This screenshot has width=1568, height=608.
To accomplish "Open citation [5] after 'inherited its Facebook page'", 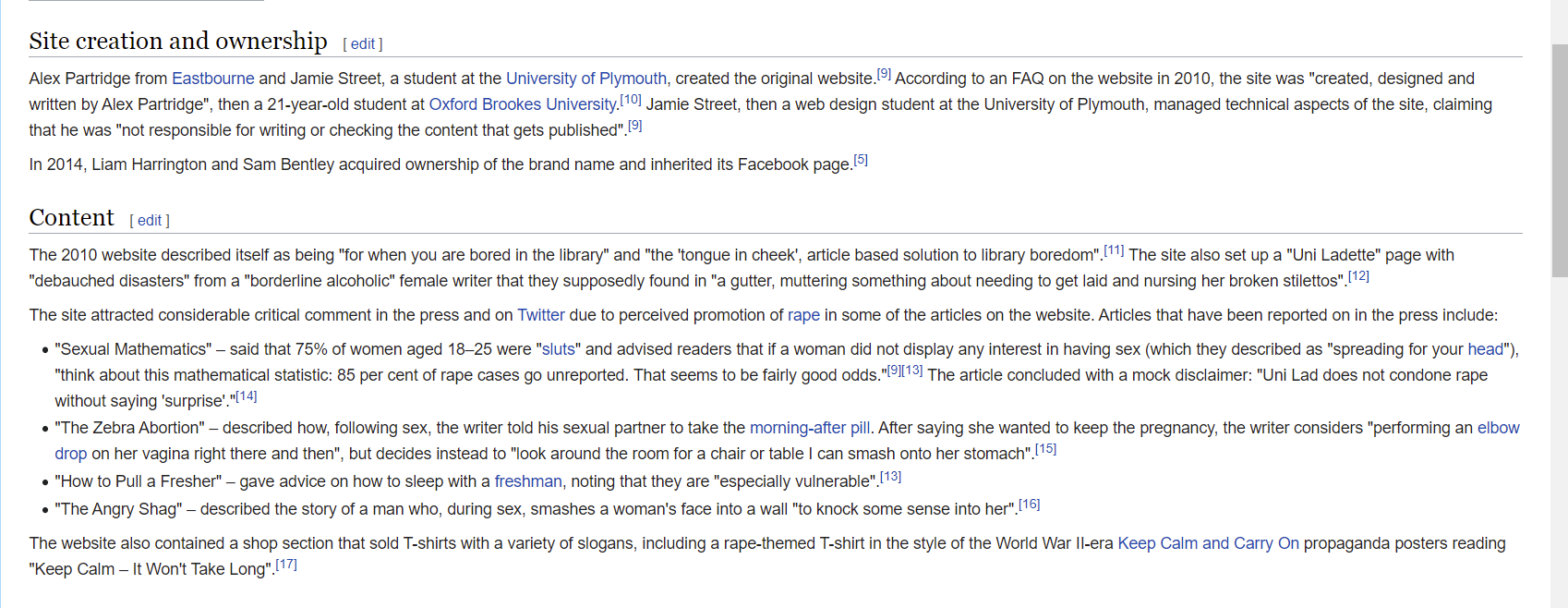I will (861, 160).
